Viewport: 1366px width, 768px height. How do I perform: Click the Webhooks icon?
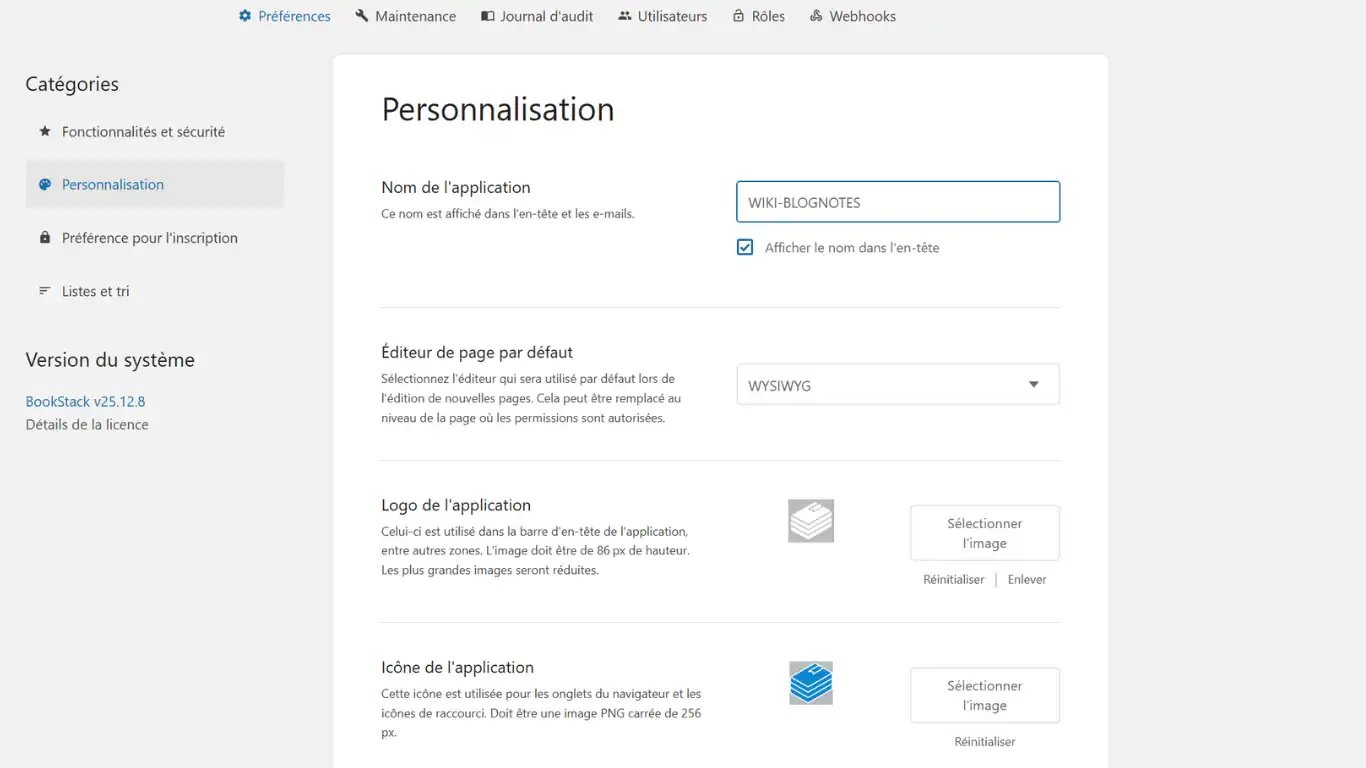(x=816, y=15)
